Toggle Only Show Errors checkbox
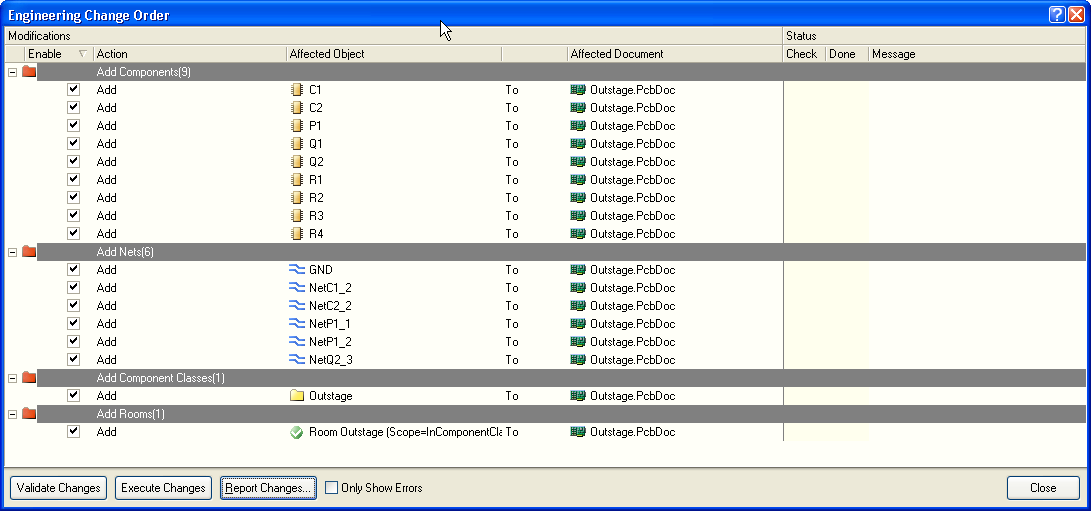Image resolution: width=1091 pixels, height=511 pixels. [332, 488]
